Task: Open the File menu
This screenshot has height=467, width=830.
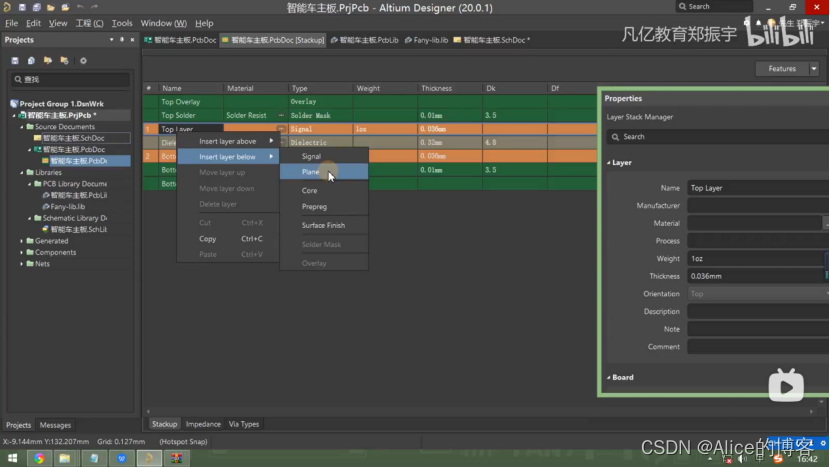Action: tap(11, 23)
